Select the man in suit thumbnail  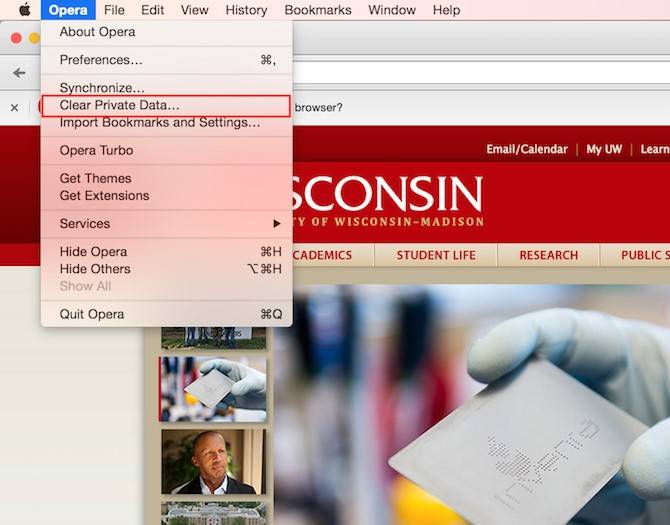point(214,462)
